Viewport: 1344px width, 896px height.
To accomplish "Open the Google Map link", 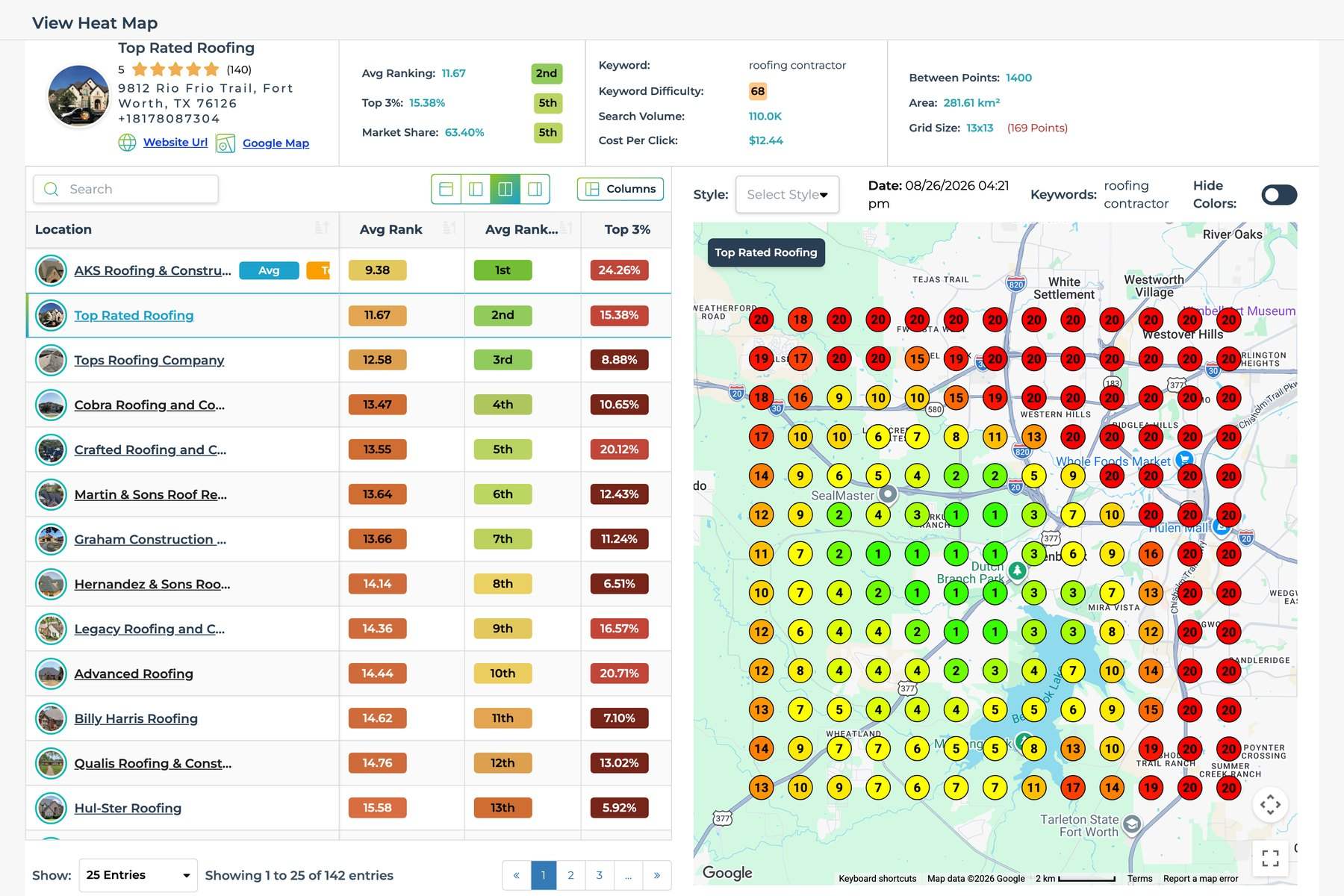I will pos(276,143).
